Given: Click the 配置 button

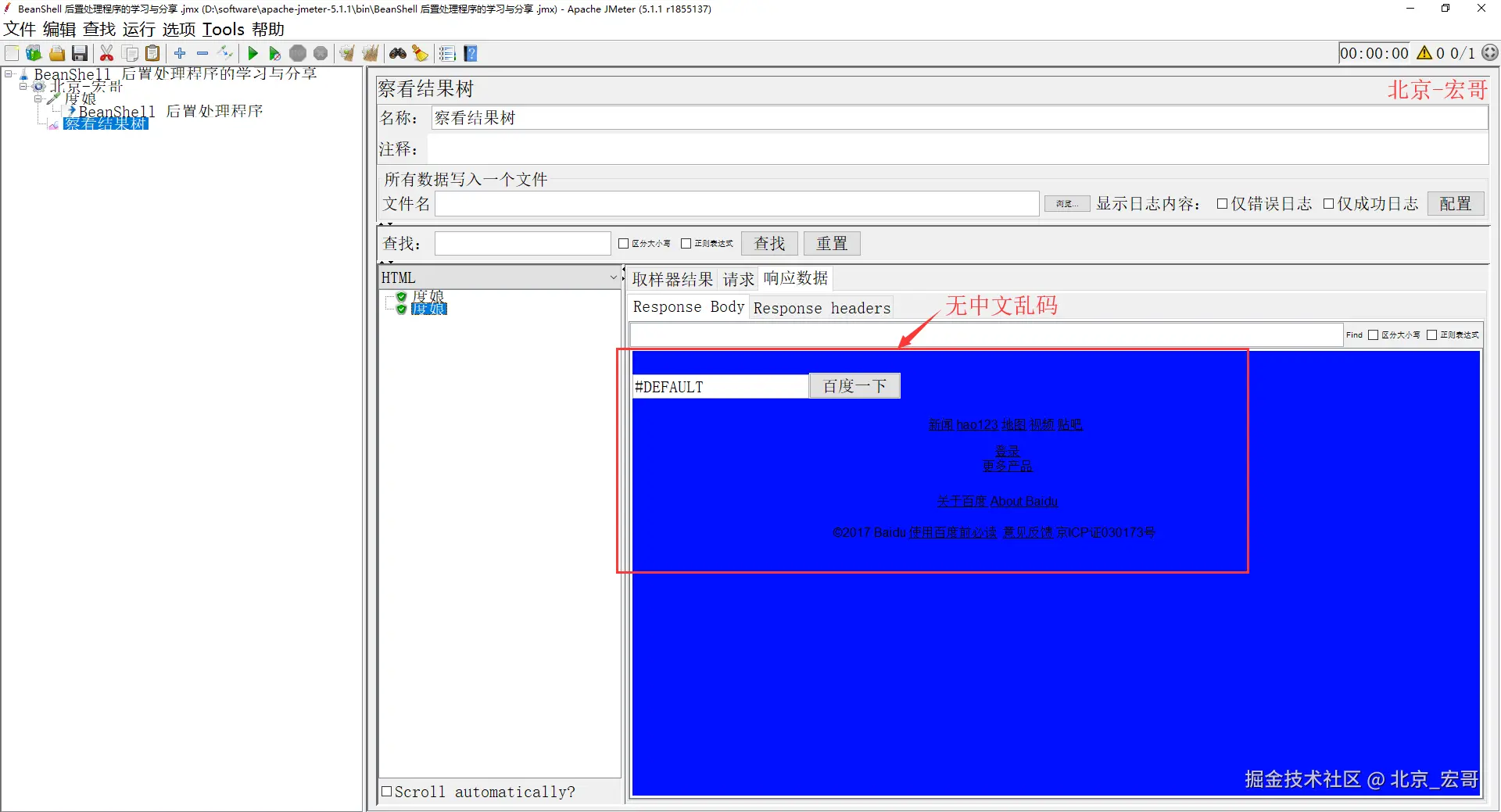Looking at the screenshot, I should click(x=1456, y=204).
